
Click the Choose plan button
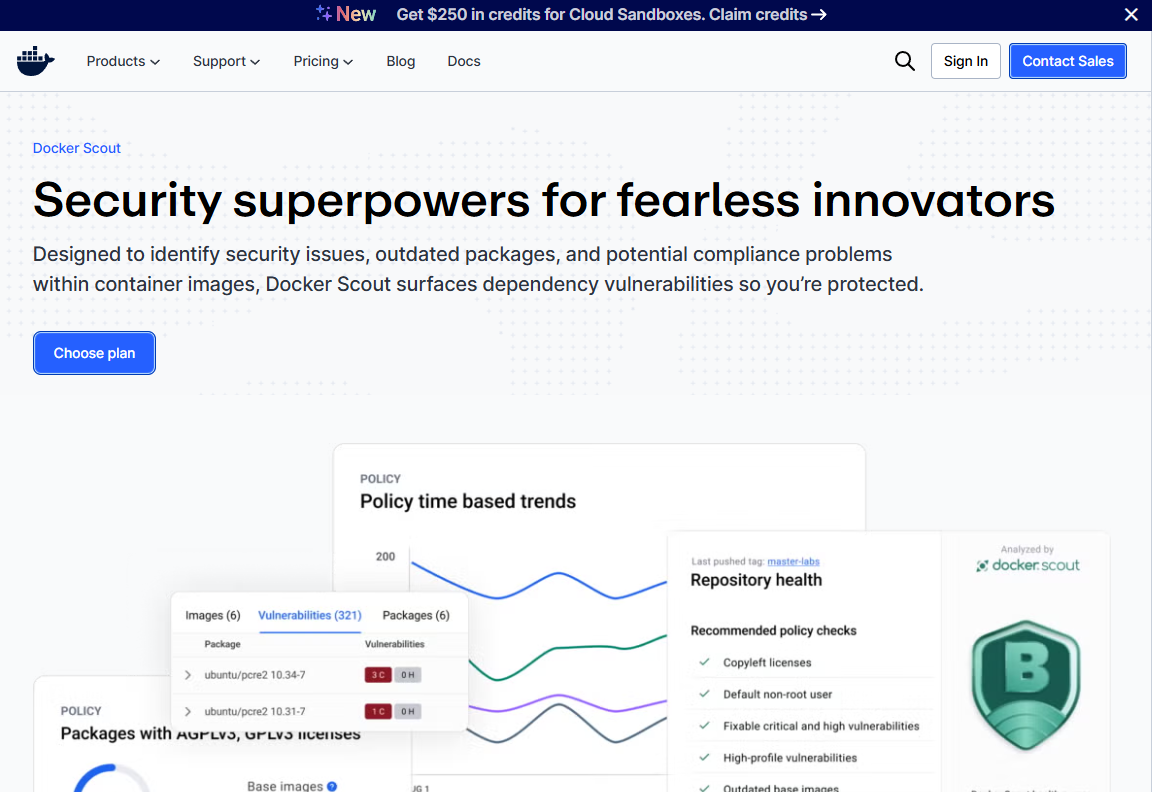(x=94, y=353)
